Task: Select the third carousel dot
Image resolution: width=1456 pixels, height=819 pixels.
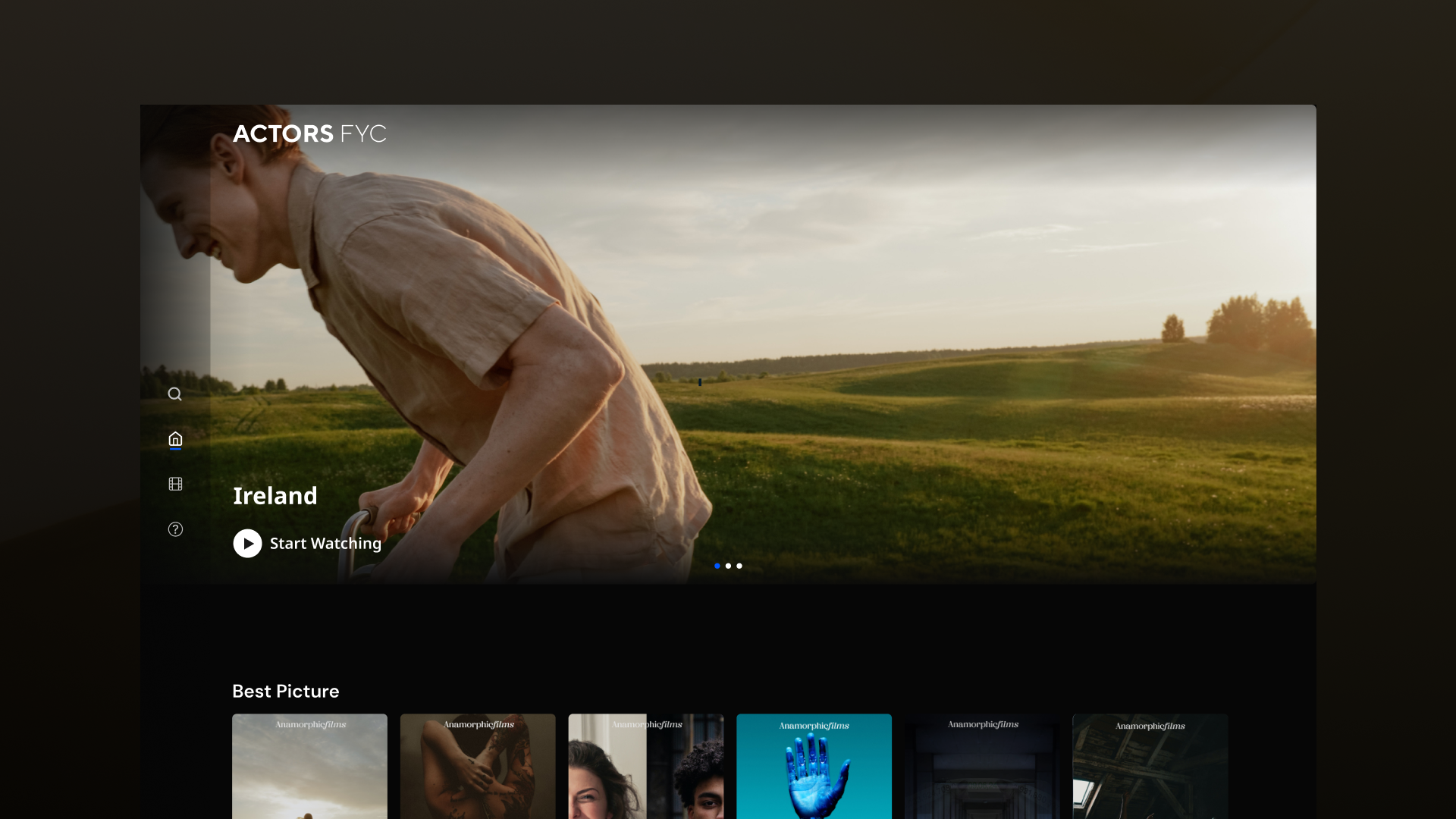Action: pos(739,566)
